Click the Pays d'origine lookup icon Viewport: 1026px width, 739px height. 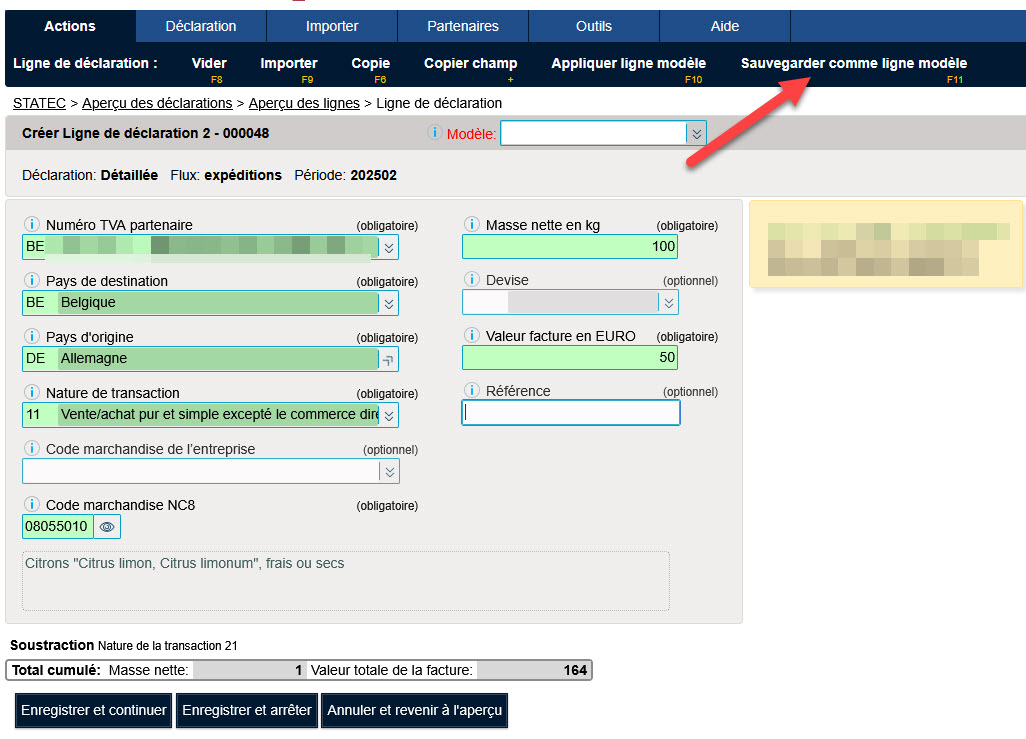389,359
